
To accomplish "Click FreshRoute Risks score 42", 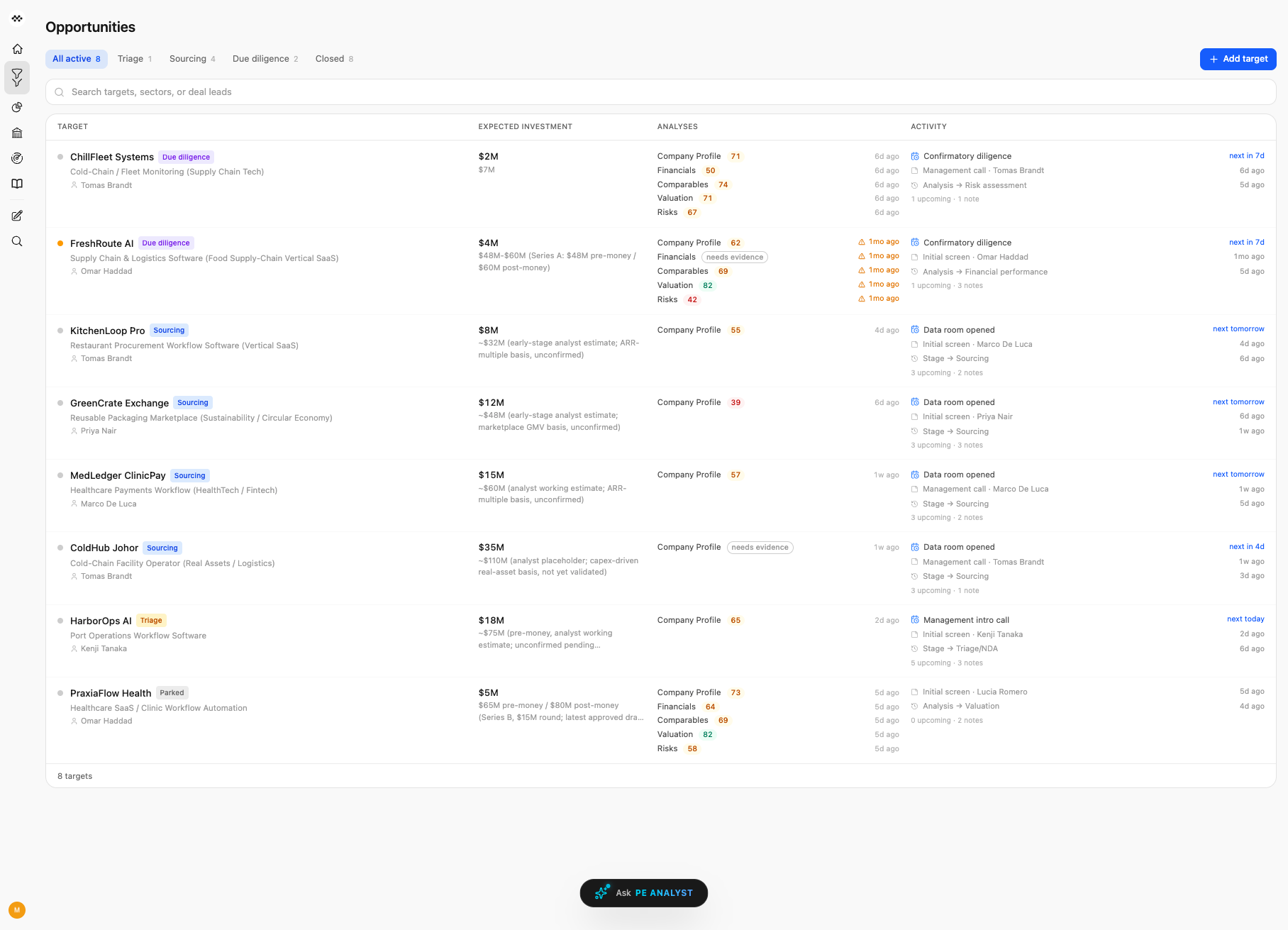I will click(x=692, y=299).
